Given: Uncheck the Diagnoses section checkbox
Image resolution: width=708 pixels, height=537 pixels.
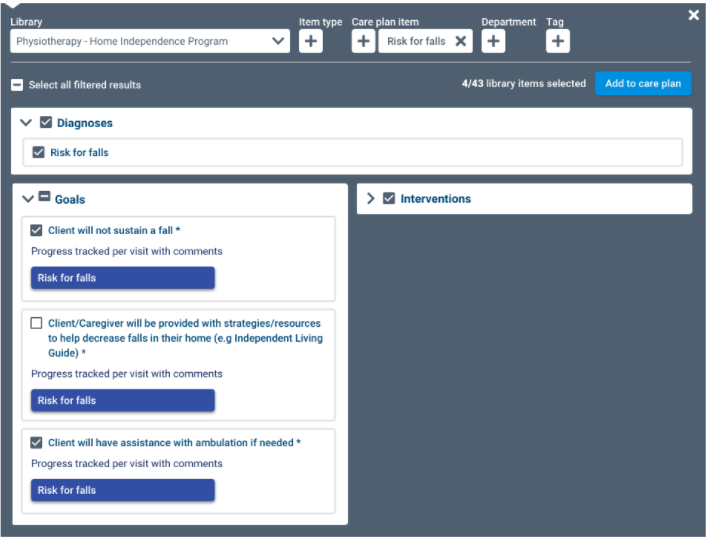Looking at the screenshot, I should tap(46, 123).
